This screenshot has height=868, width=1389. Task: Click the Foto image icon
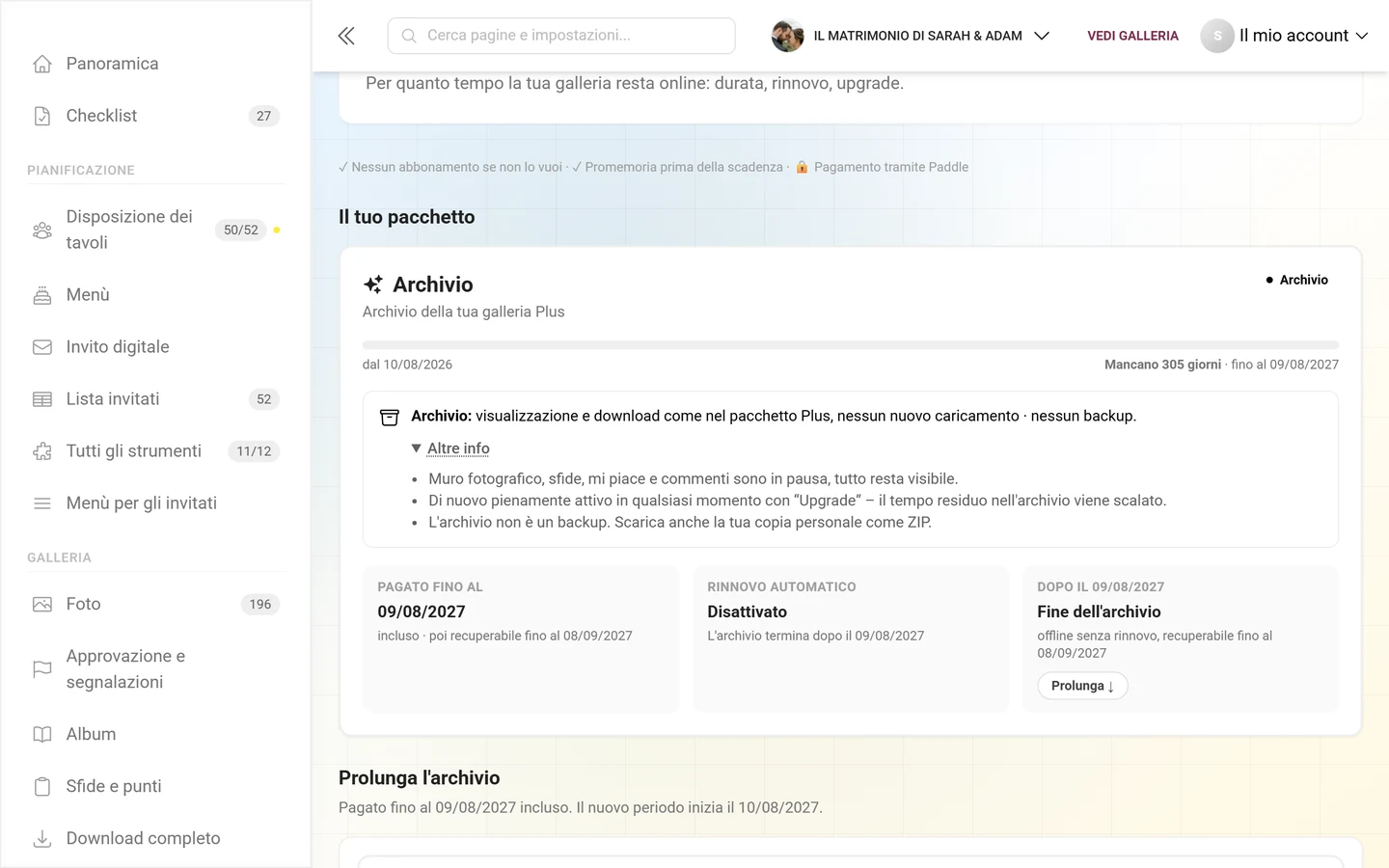(42, 605)
